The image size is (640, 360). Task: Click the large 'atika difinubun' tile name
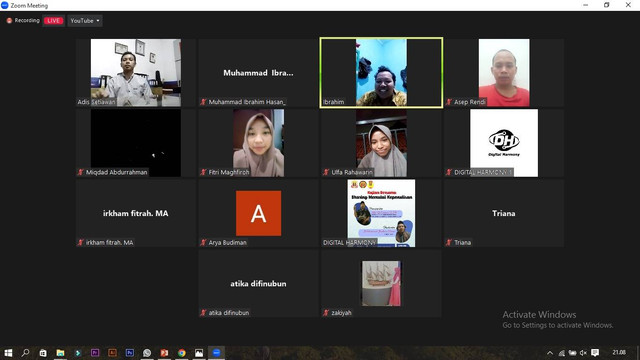258,283
